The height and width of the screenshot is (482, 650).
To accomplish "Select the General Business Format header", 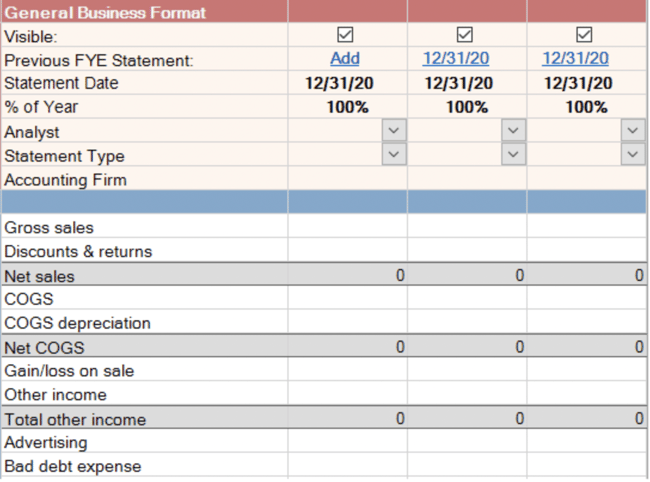I will (x=105, y=13).
